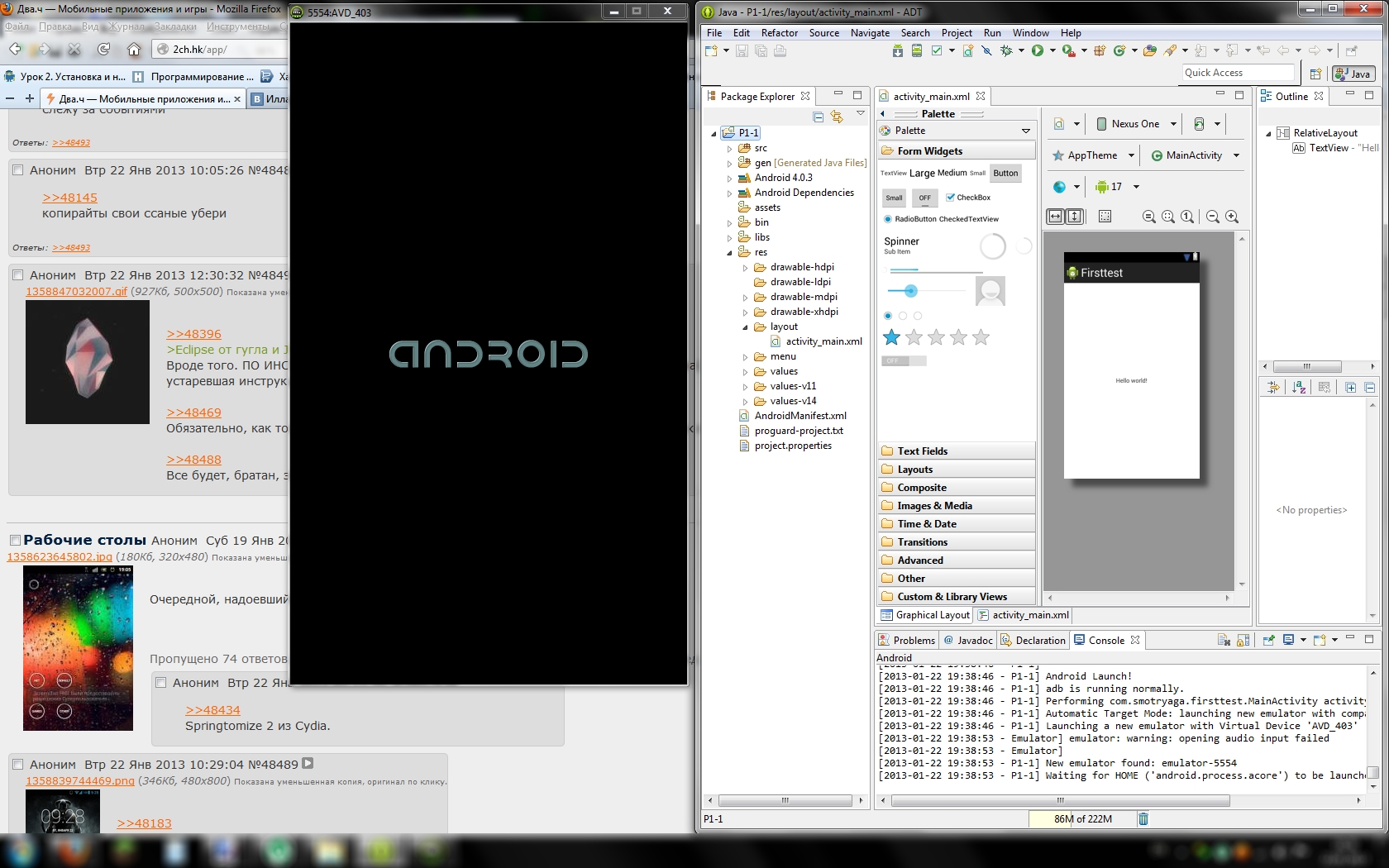Screen dimensions: 1389x868
Task: Open the Images & Media palette category
Action: 957,506
